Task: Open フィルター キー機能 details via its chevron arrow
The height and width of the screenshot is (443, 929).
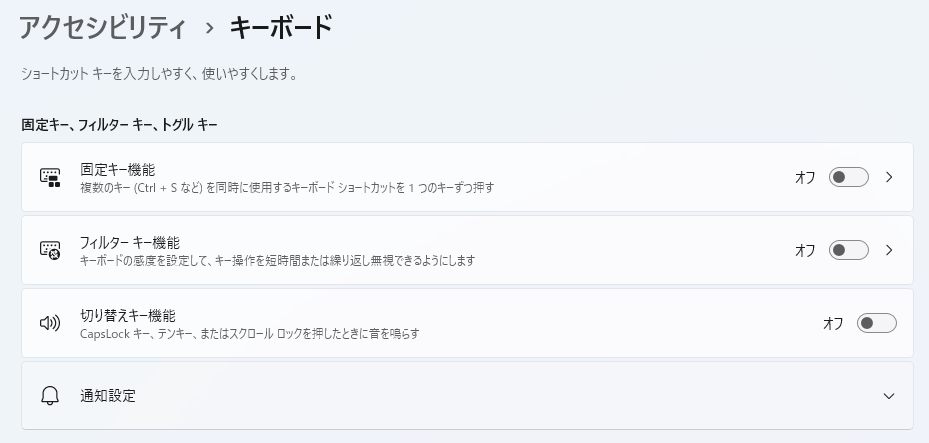Action: click(x=889, y=250)
